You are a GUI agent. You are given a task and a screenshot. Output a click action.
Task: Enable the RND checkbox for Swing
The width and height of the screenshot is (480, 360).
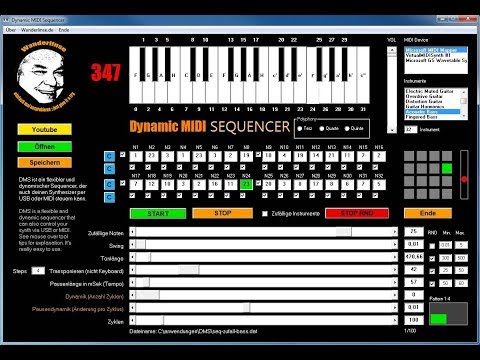tap(432, 246)
